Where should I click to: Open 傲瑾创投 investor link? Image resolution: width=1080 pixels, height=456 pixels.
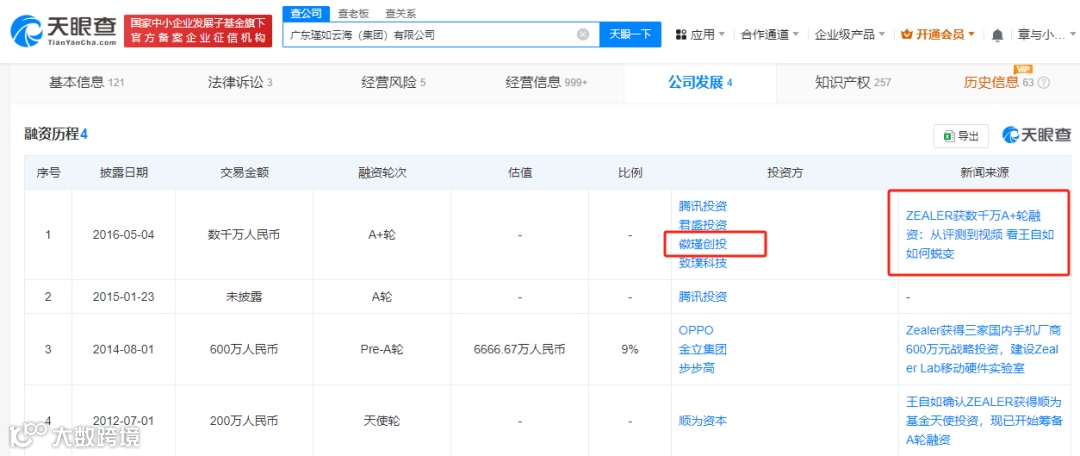pos(703,244)
